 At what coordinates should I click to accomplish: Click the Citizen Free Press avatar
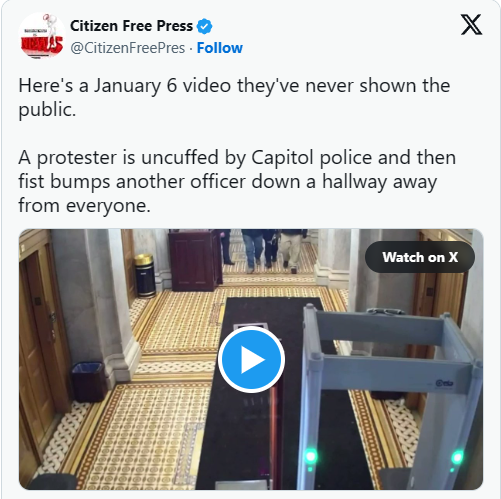coord(42,36)
